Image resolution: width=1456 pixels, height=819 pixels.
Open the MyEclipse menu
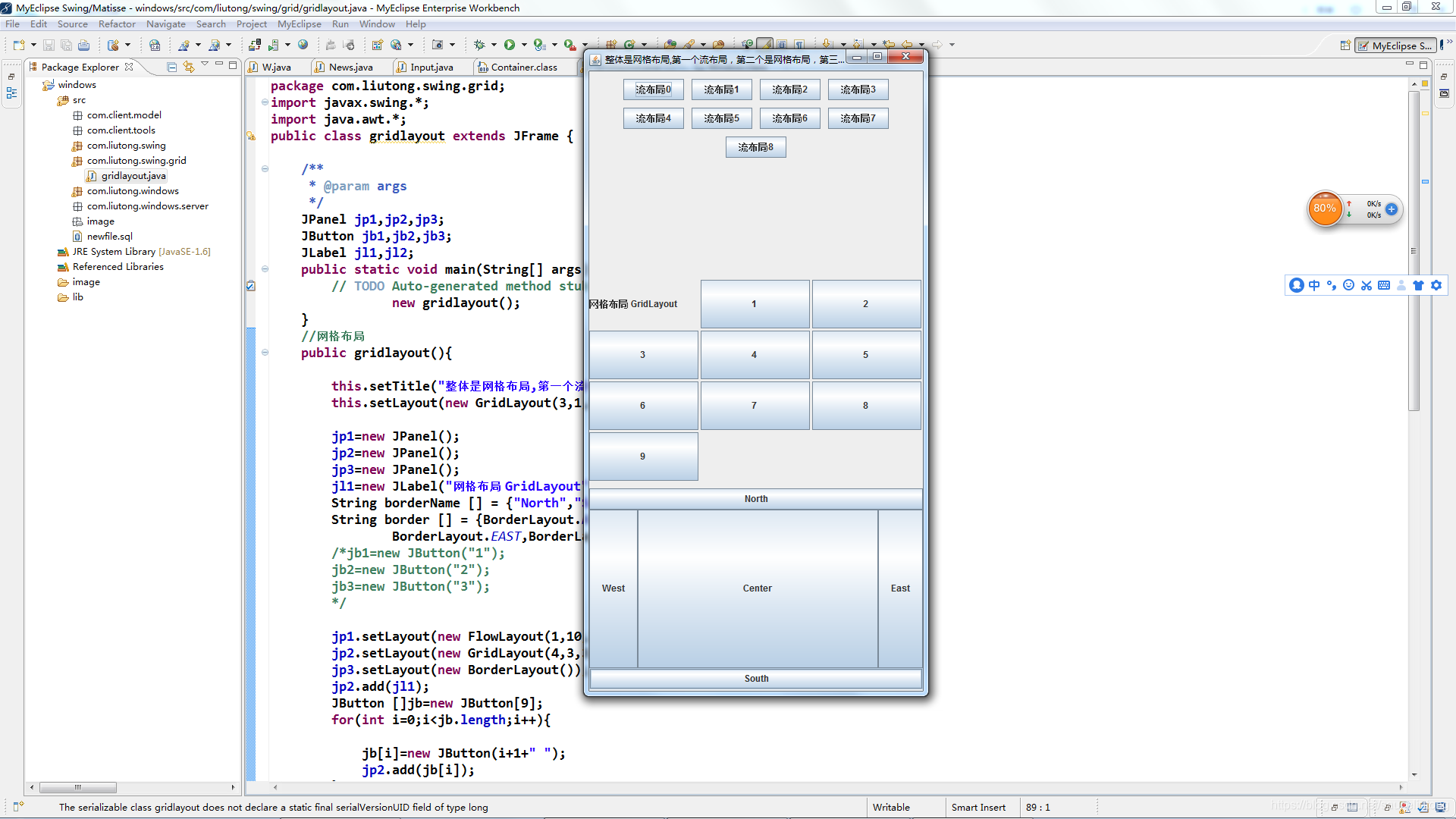pyautogui.click(x=299, y=24)
